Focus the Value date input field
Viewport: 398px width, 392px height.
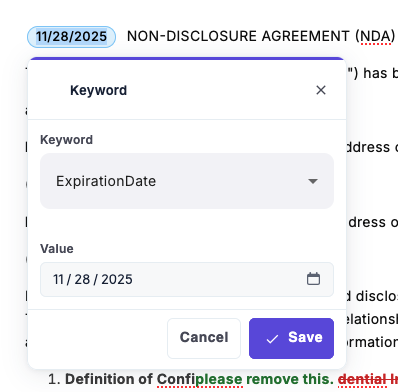(x=187, y=279)
